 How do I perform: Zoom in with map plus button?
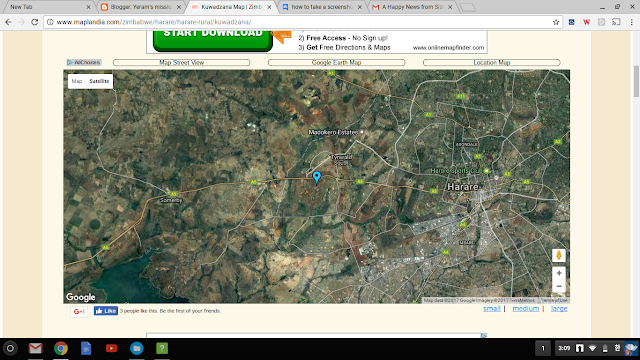[559, 273]
